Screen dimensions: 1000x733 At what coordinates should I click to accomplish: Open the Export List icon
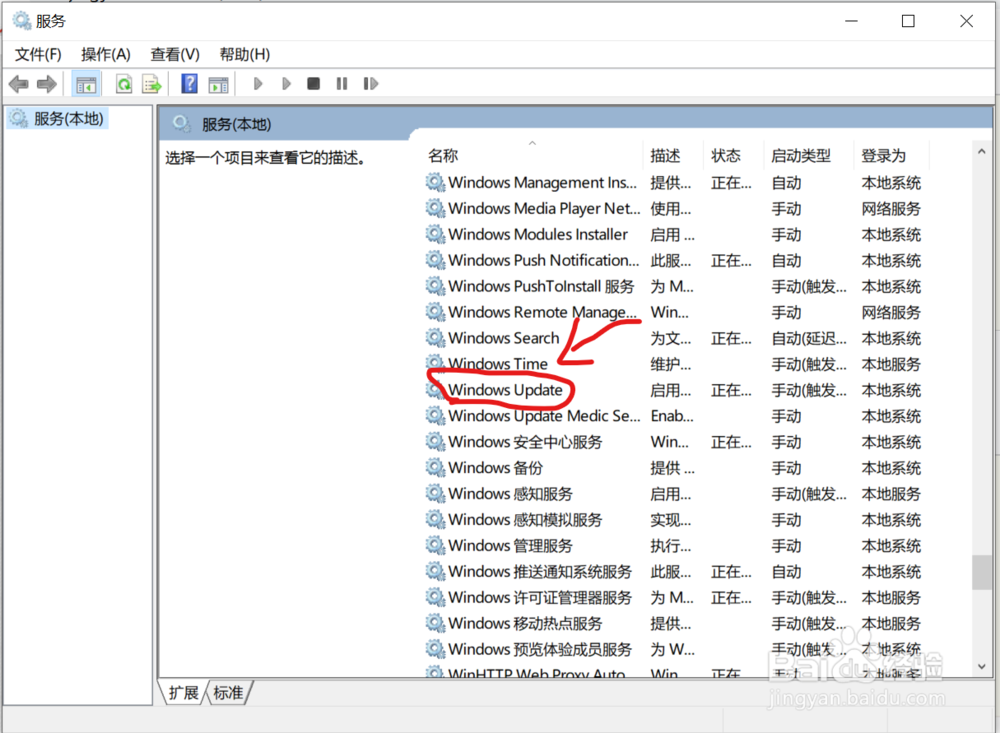point(152,83)
